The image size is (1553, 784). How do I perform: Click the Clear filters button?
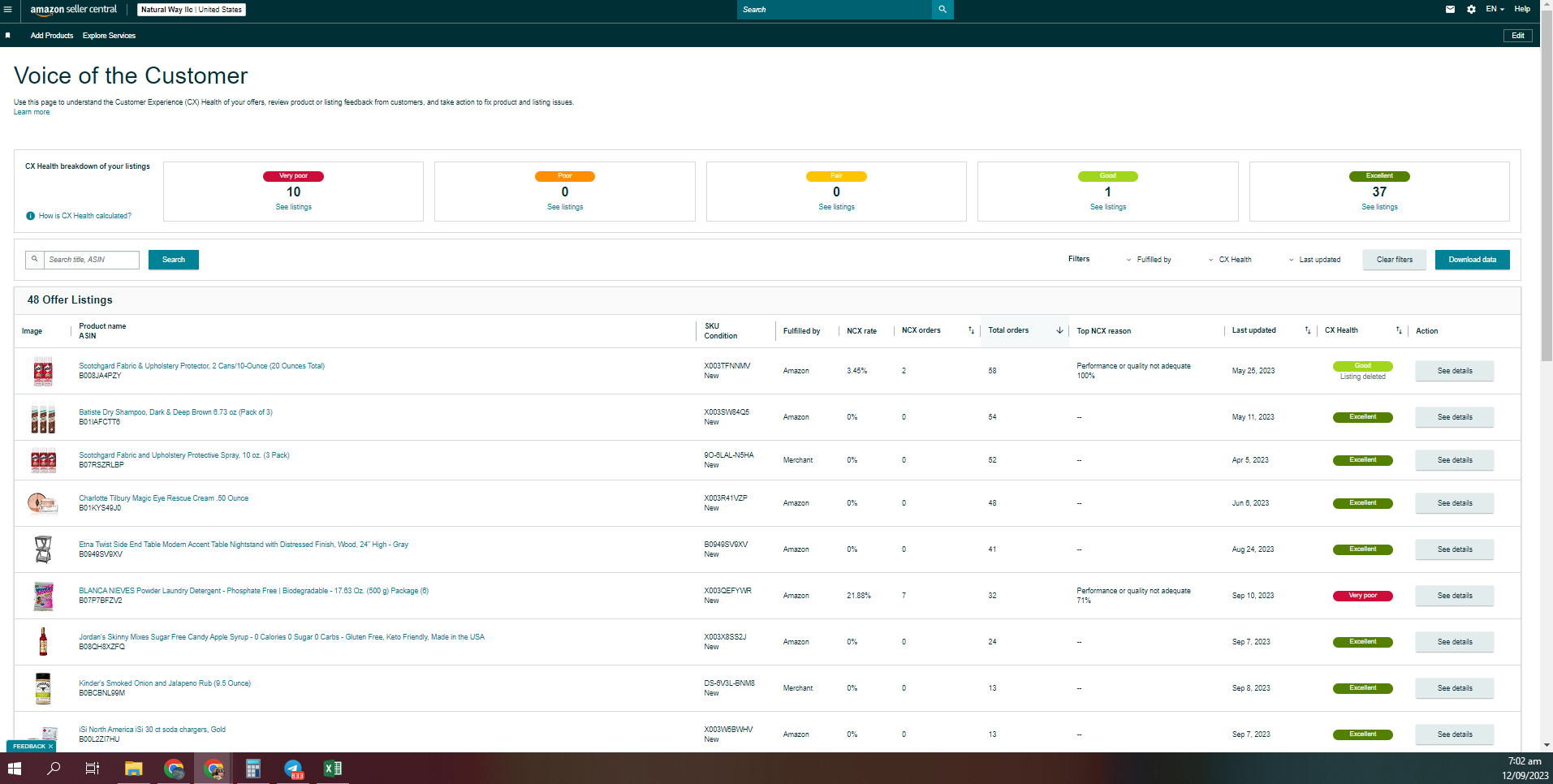(1395, 260)
